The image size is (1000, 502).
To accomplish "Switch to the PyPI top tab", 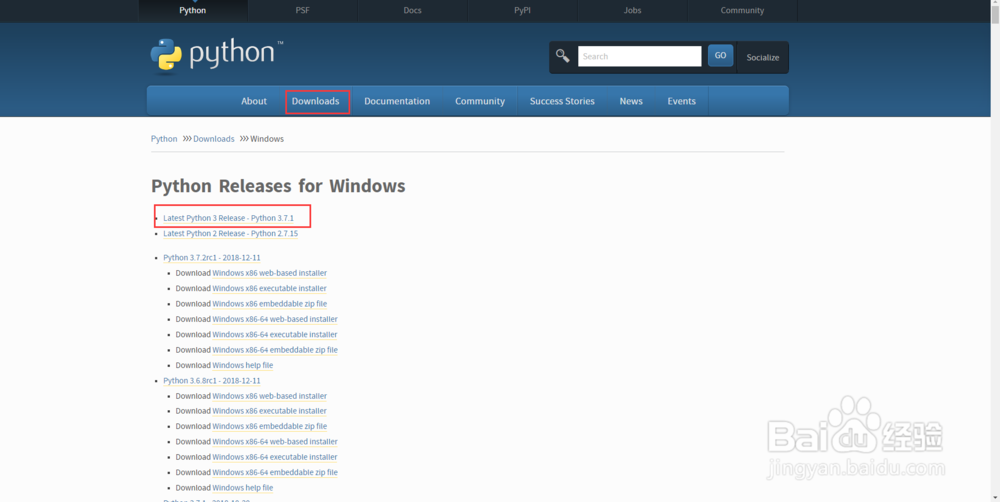I will [522, 11].
